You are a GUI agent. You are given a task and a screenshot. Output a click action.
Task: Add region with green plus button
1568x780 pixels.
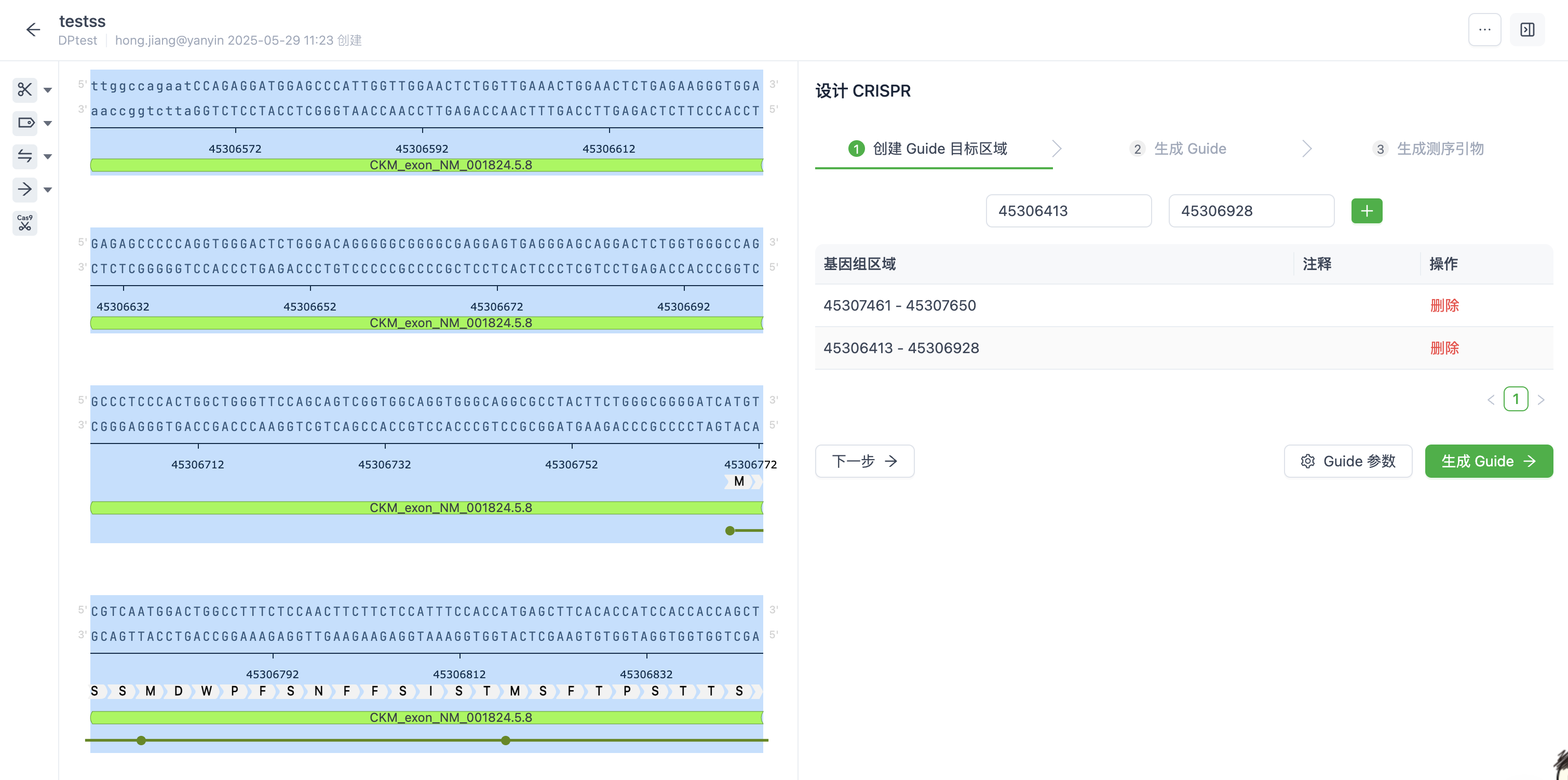coord(1366,211)
